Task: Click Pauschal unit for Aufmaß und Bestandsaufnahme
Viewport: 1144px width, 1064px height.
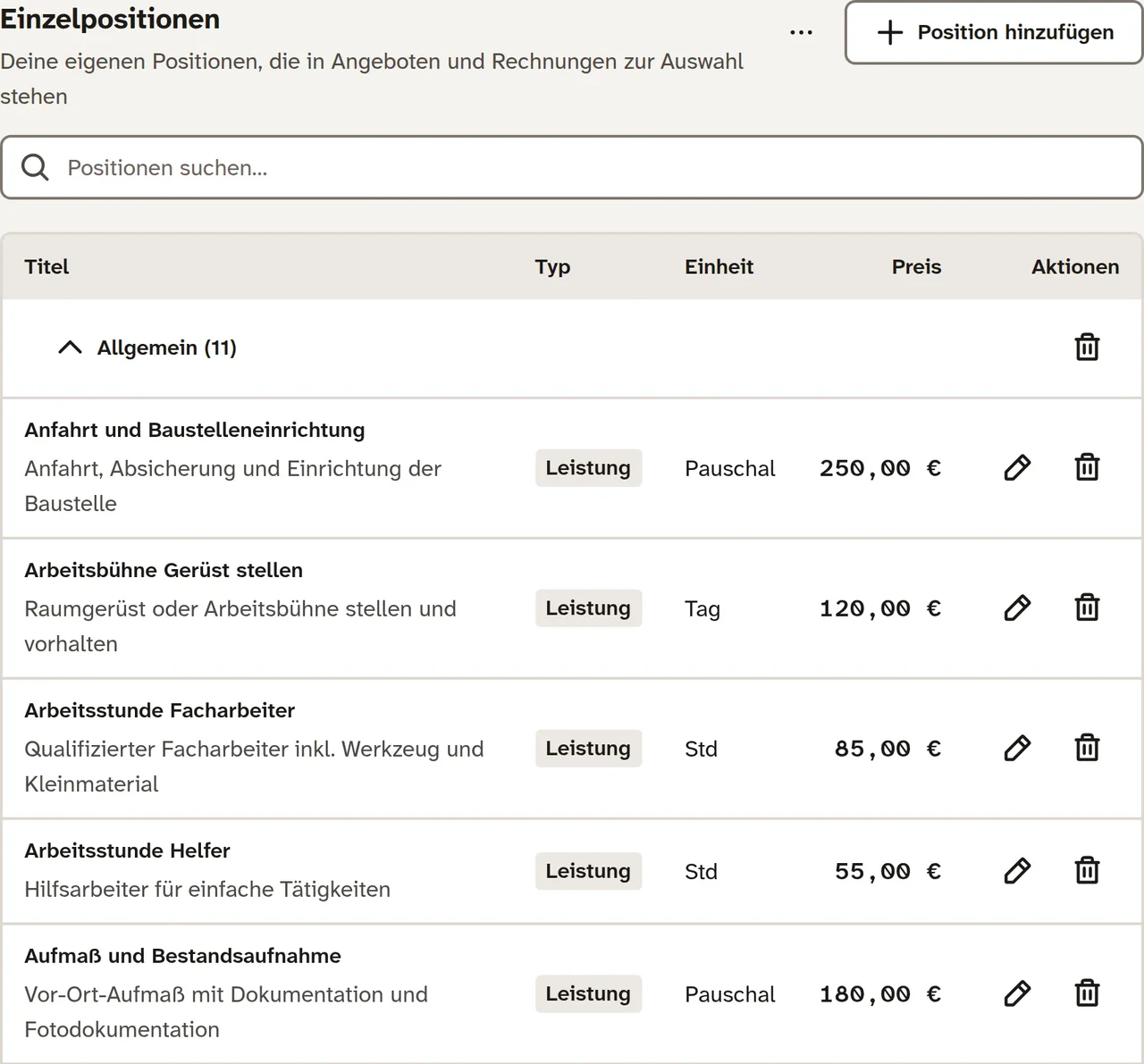Action: [x=730, y=994]
